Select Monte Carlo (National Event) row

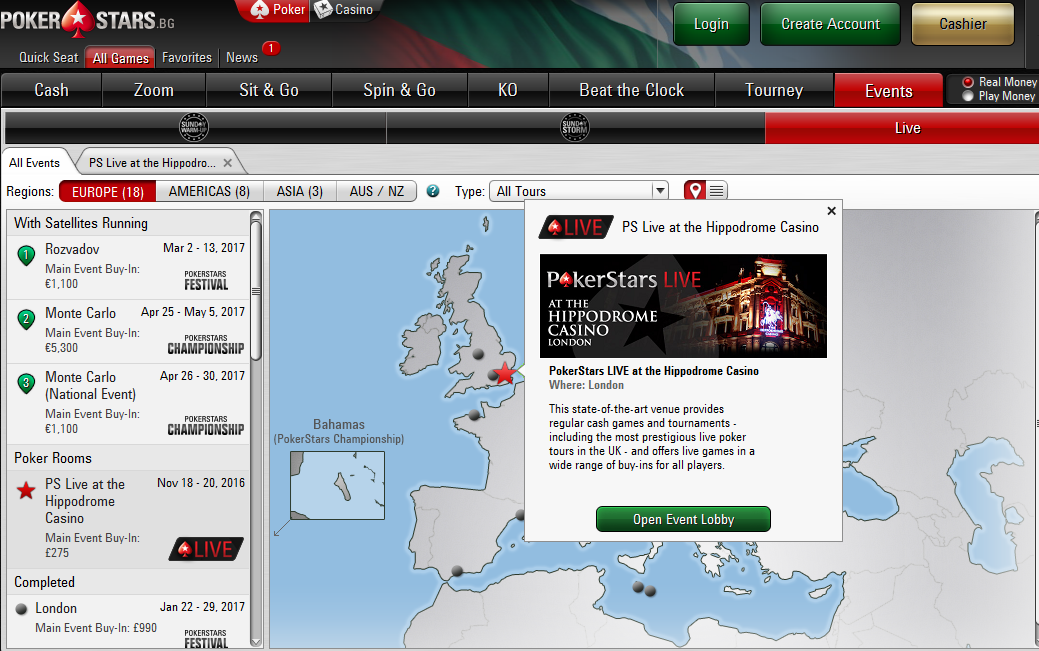click(129, 403)
